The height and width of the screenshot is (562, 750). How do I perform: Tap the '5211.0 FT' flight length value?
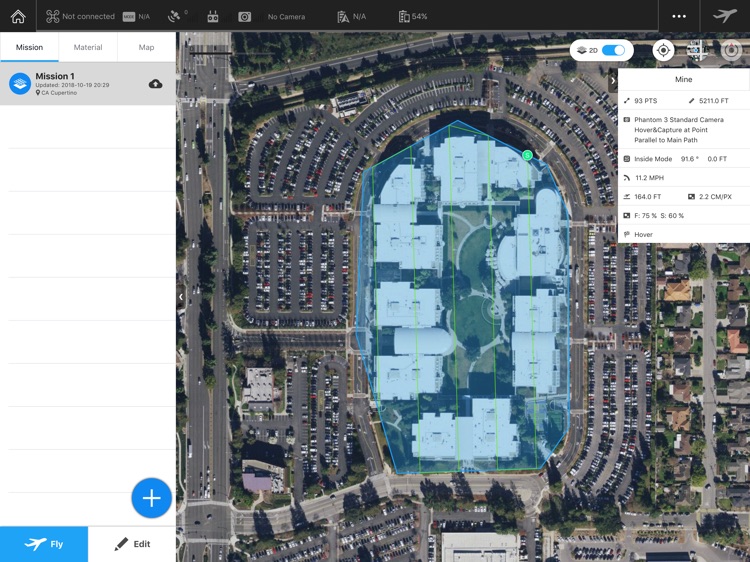714,101
